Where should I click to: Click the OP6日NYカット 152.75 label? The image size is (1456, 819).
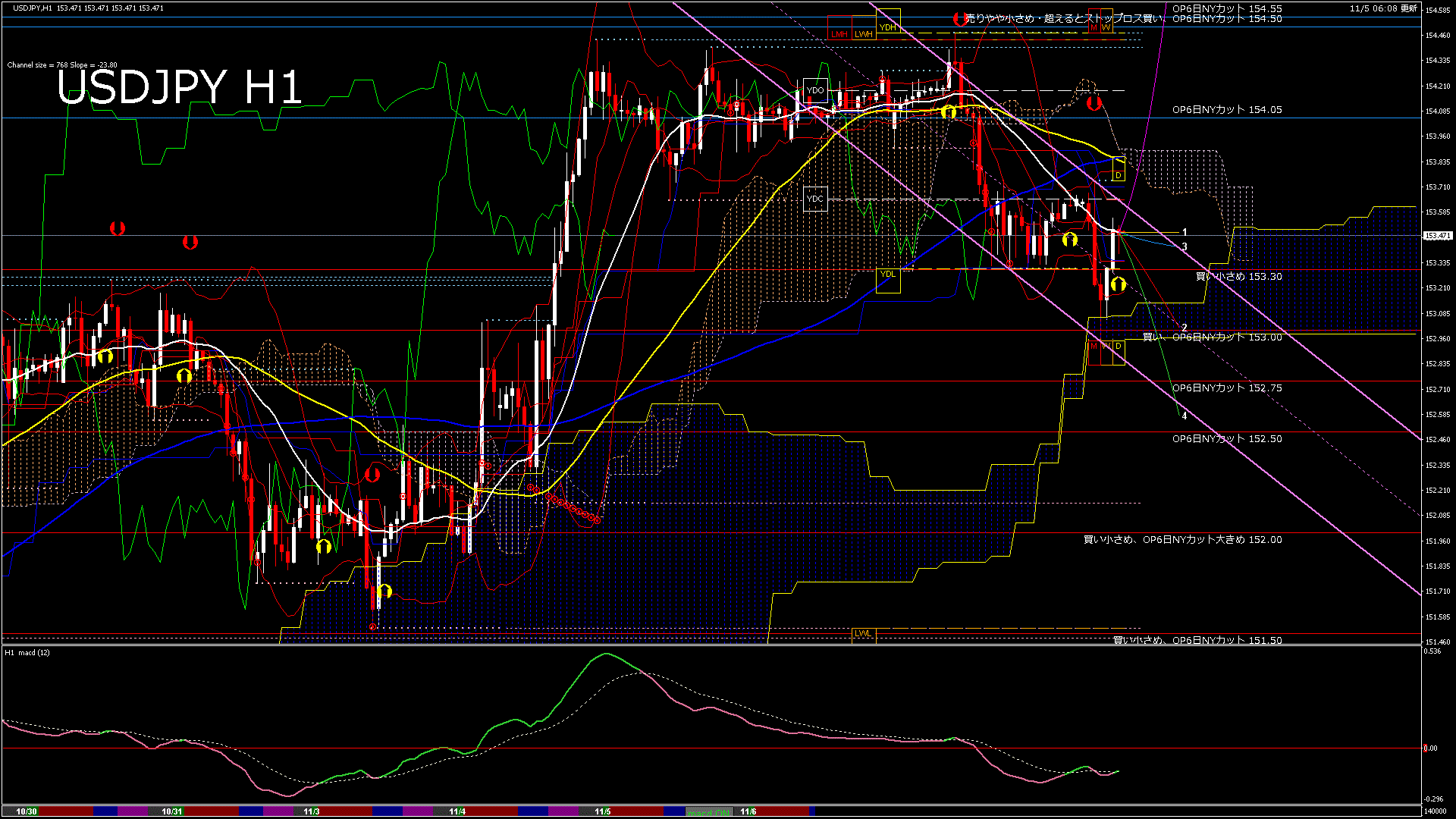(1226, 388)
